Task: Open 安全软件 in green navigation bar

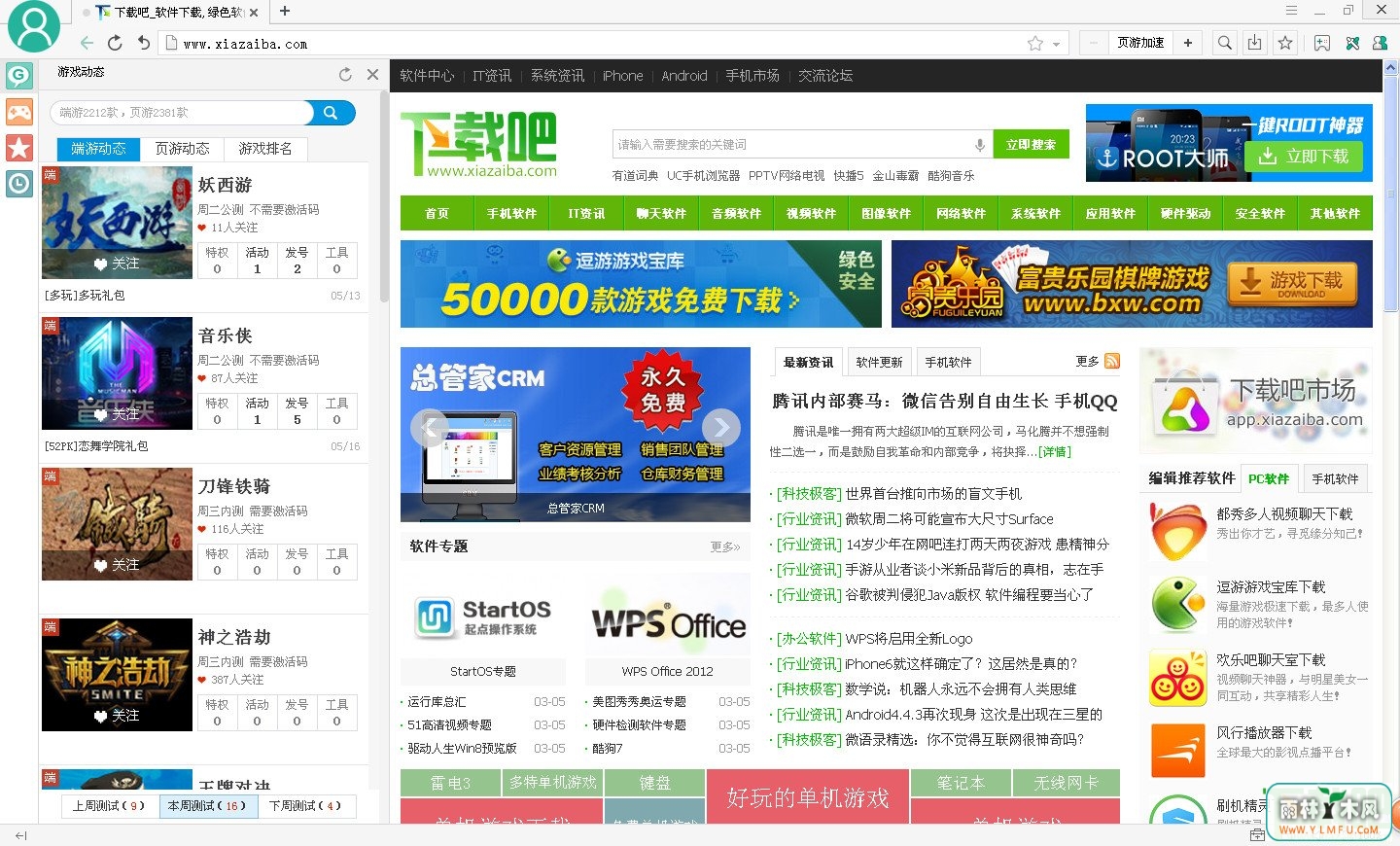Action: point(1260,214)
